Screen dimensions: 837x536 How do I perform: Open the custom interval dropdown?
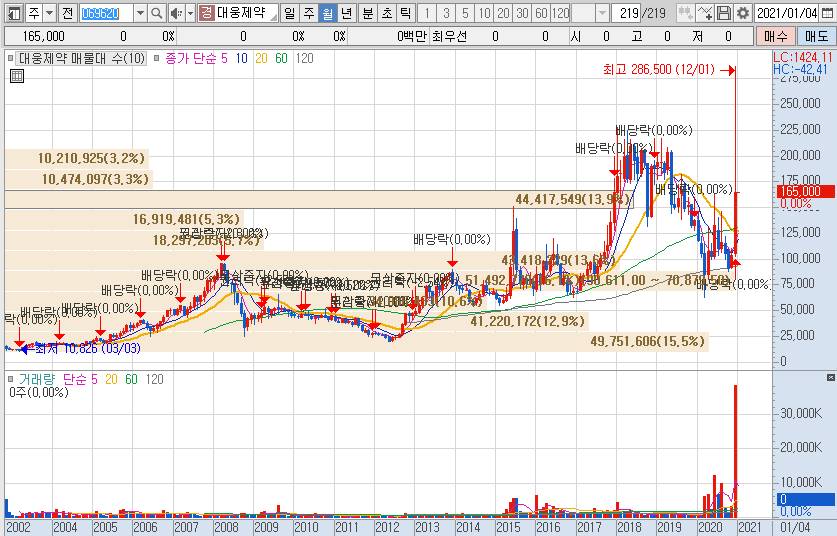pos(602,13)
